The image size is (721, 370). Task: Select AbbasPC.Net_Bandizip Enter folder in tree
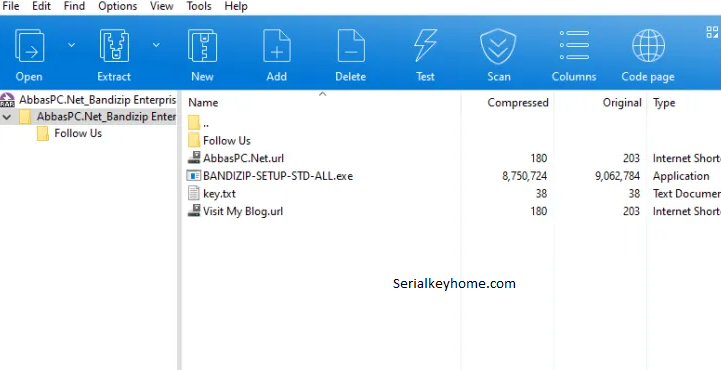pos(106,117)
